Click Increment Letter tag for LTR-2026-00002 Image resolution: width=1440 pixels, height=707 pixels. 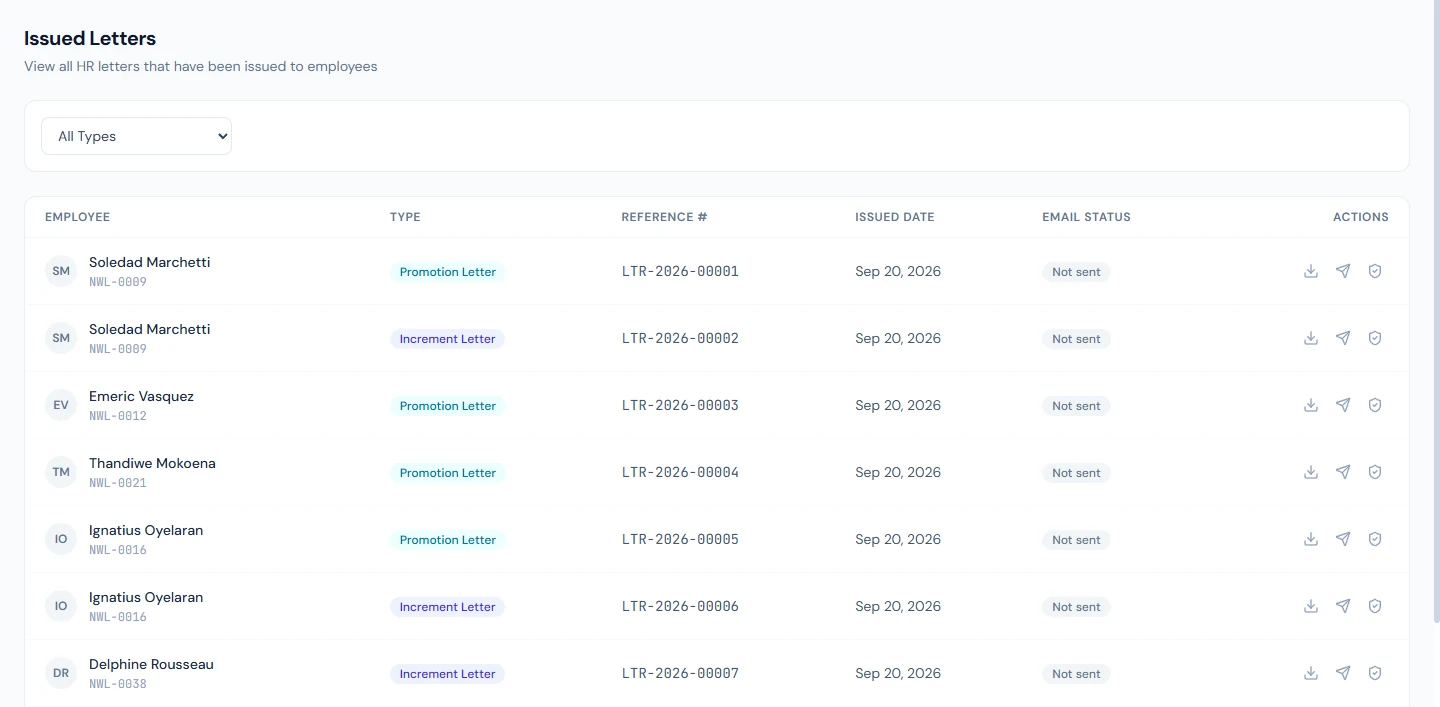click(x=448, y=339)
